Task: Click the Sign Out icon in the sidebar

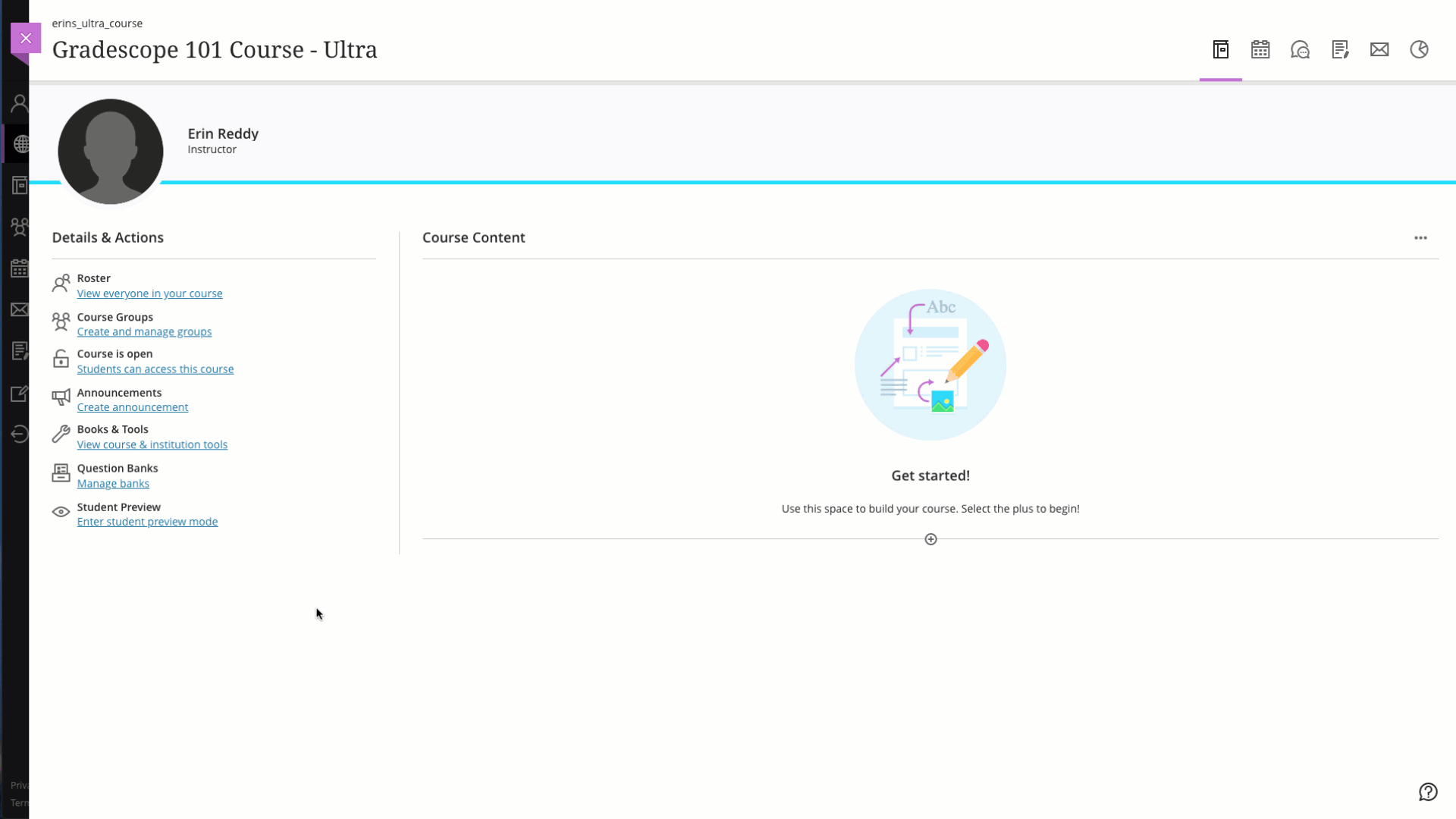Action: (x=20, y=435)
